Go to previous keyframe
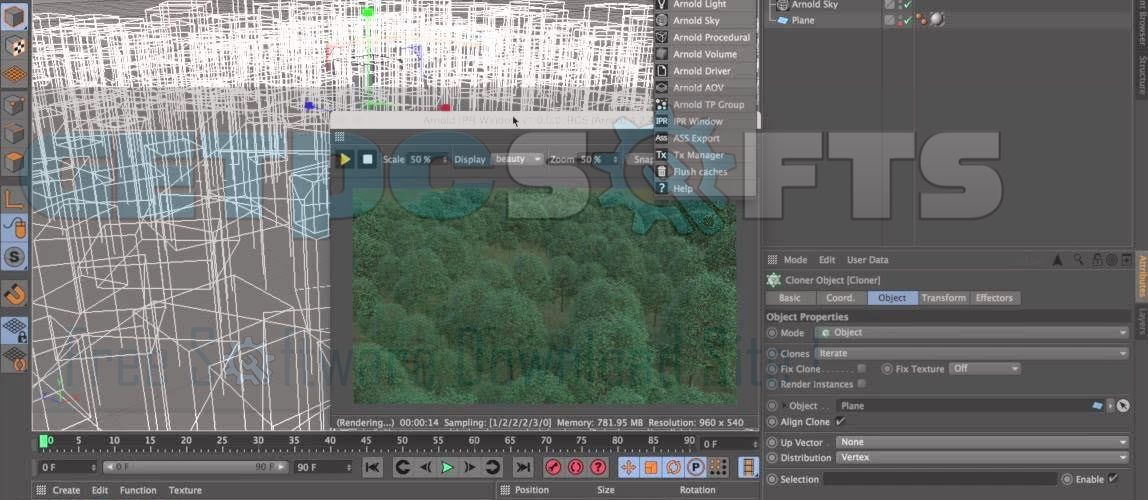This screenshot has height=500, width=1148. pyautogui.click(x=402, y=467)
